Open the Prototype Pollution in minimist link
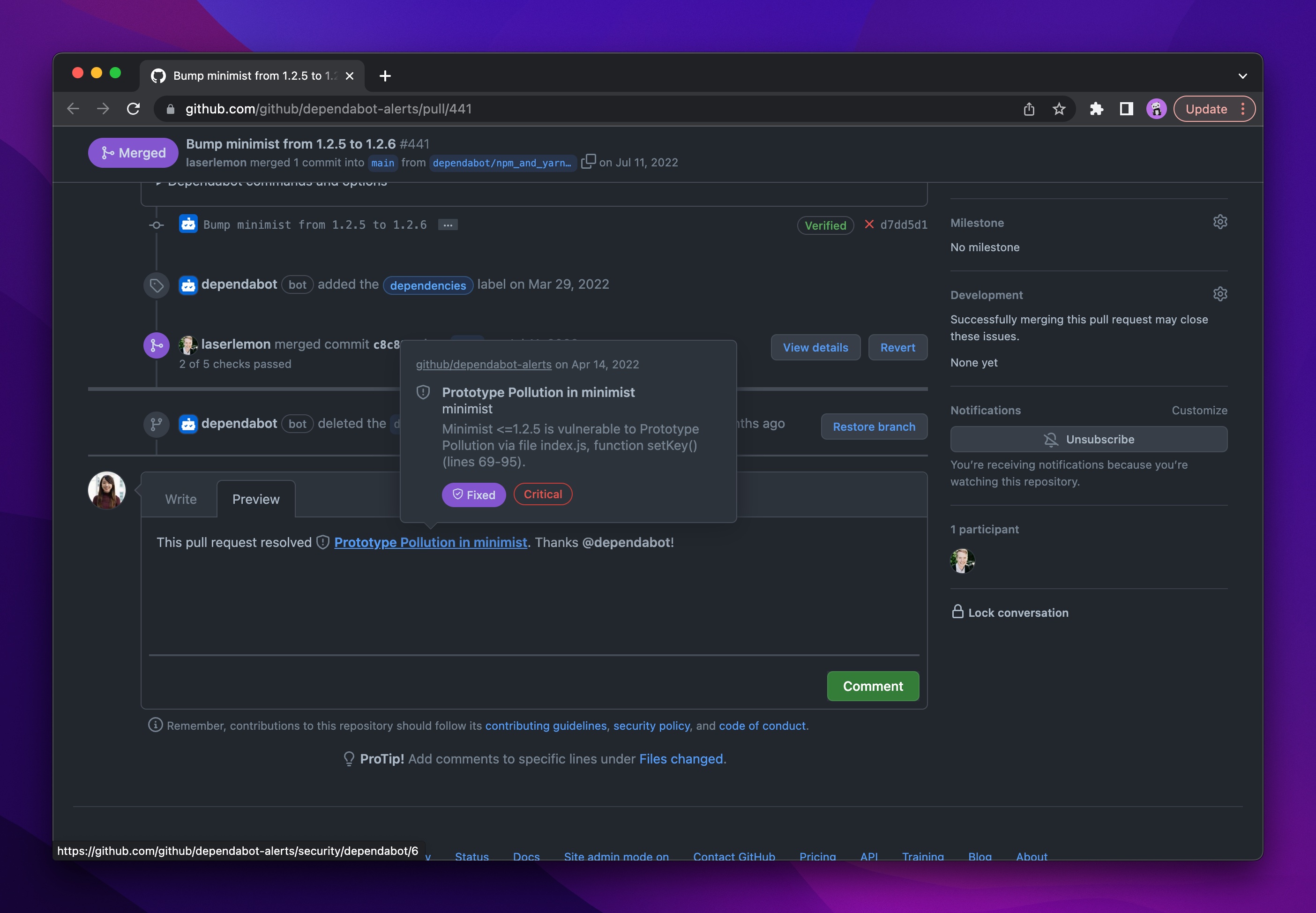Screen dimensions: 1316x913 tap(430, 542)
